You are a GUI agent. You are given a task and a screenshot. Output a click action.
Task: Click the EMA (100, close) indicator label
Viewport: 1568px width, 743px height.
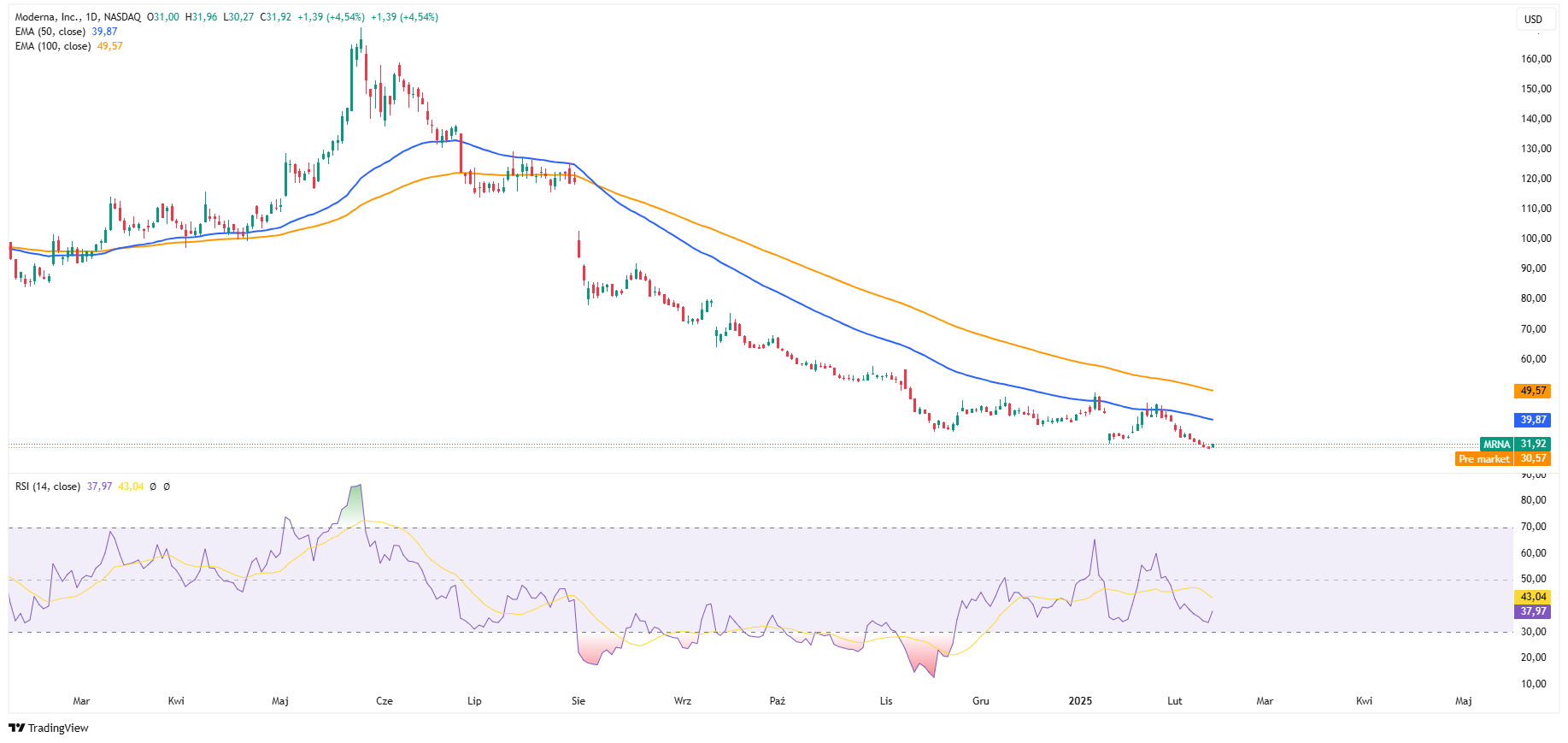click(53, 46)
